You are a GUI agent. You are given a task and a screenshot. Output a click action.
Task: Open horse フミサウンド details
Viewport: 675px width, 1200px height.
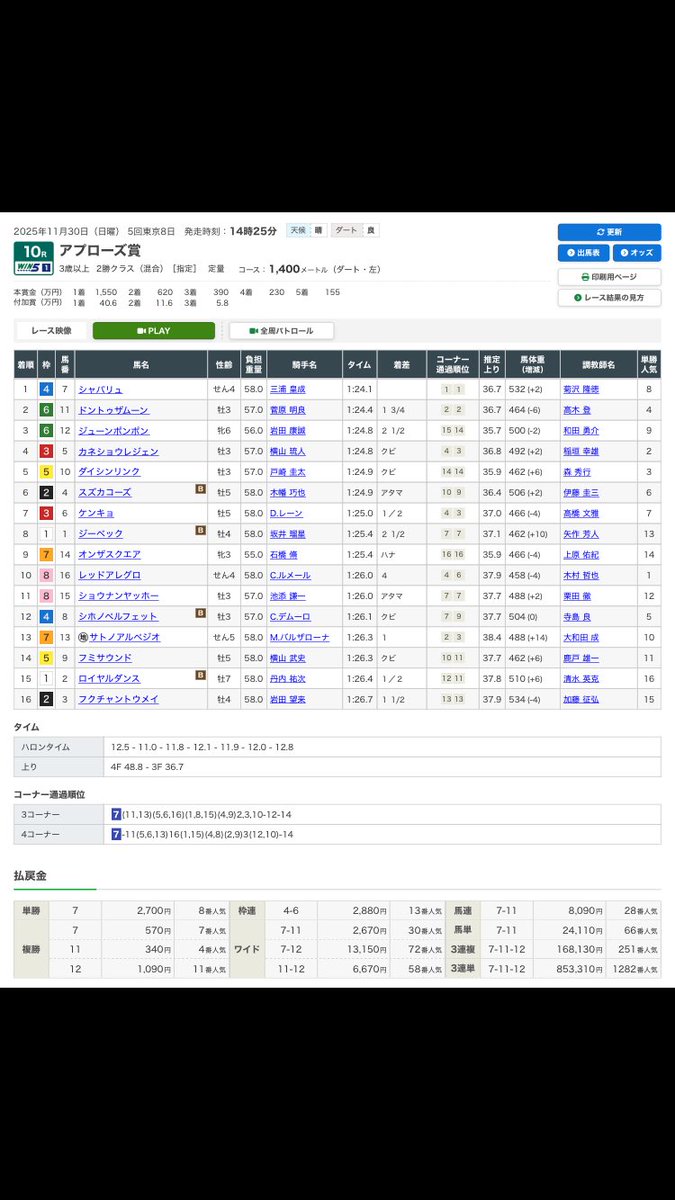point(105,658)
